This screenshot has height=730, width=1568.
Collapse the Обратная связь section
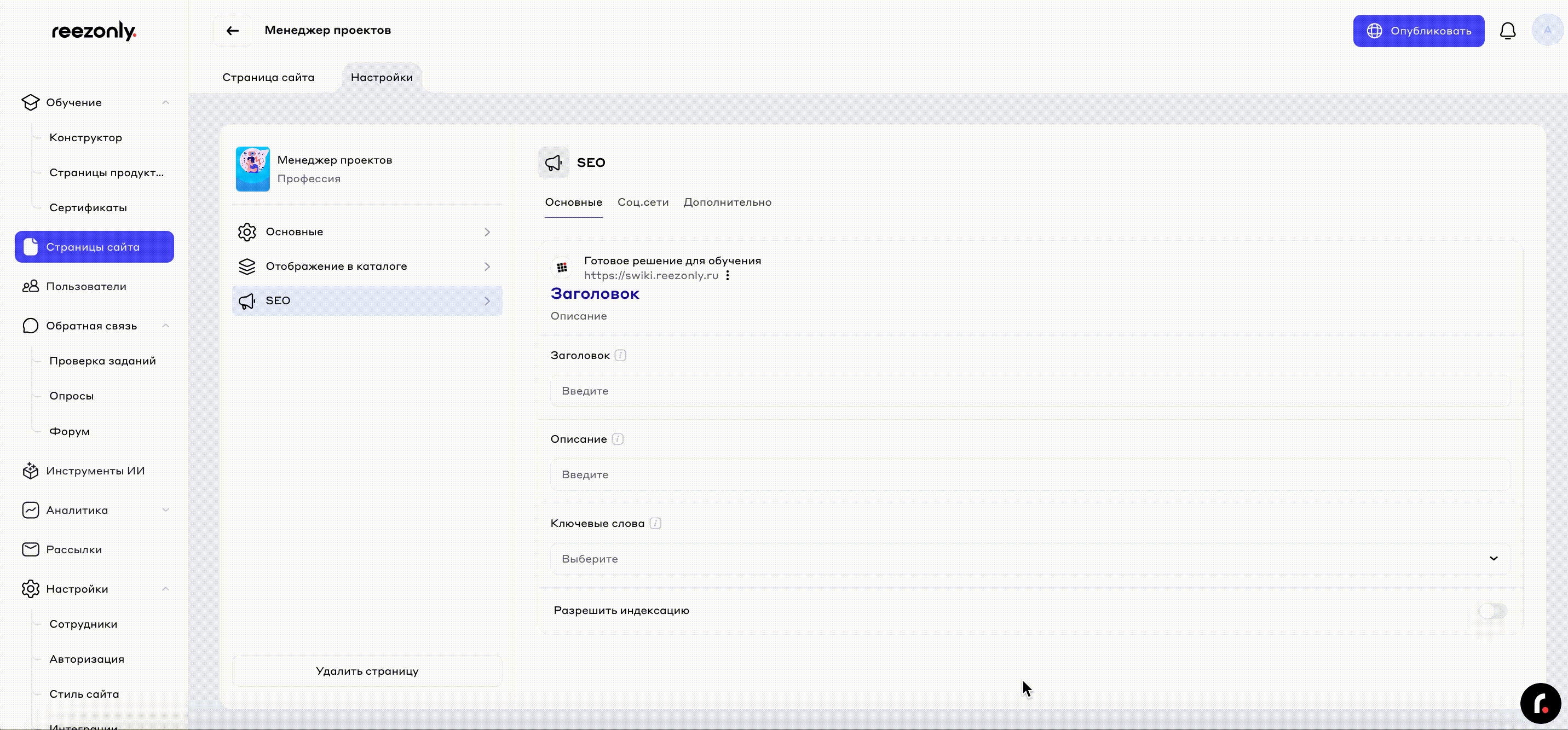165,326
